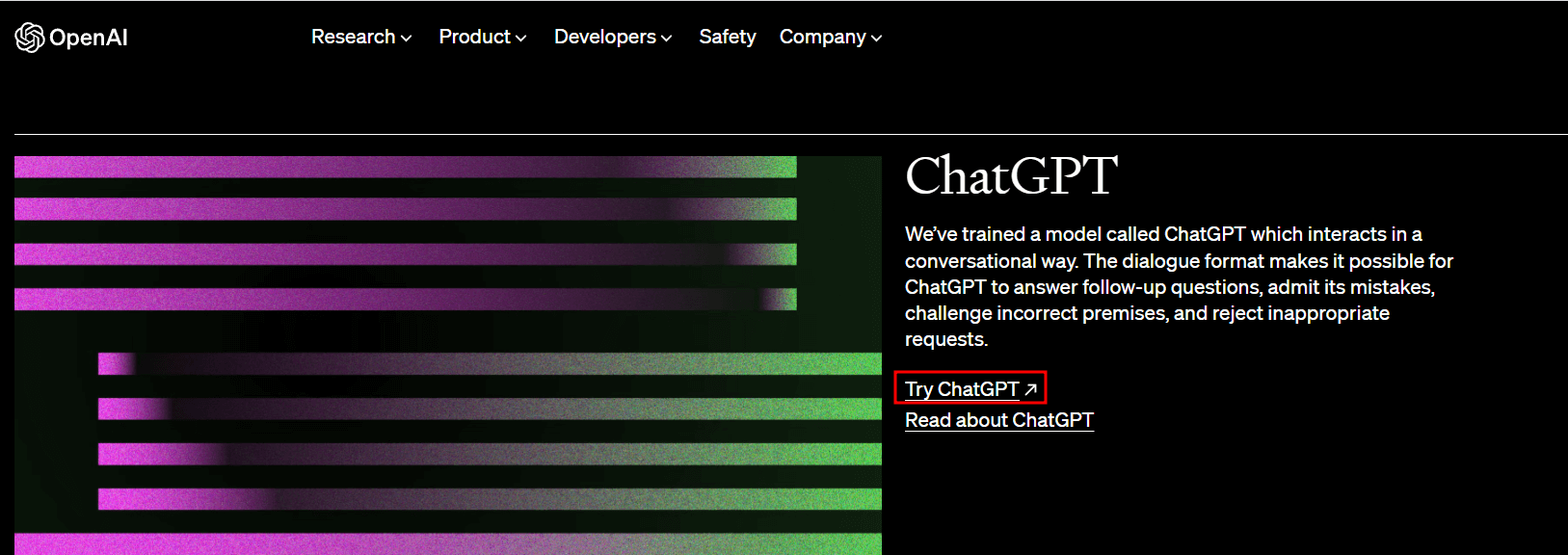Screen dimensions: 1568x555
Task: Click the ChatGPT heading
Action: pyautogui.click(x=1011, y=175)
